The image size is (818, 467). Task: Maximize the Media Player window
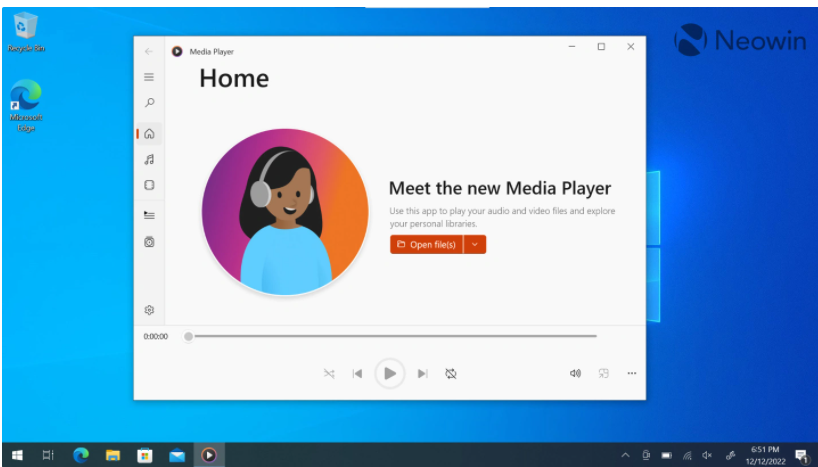click(601, 46)
